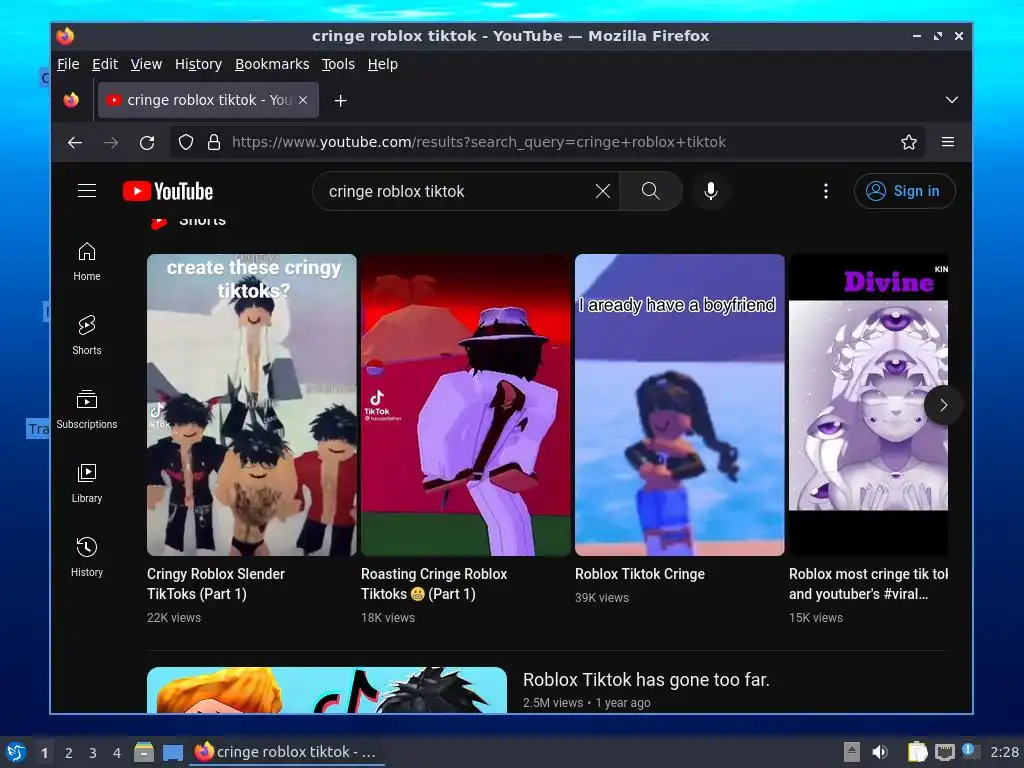This screenshot has width=1024, height=768.
Task: Click the YouTube logo
Action: (x=168, y=191)
